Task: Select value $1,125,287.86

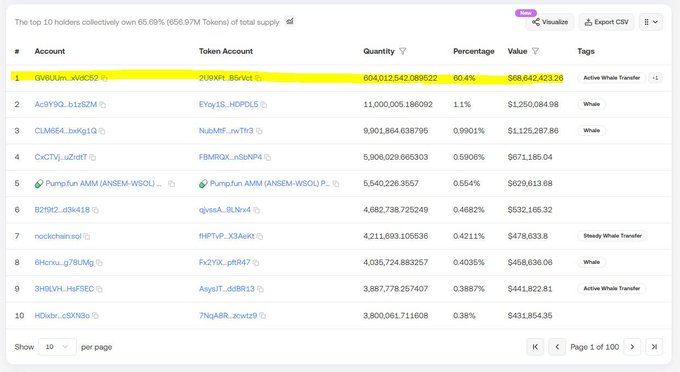Action: pos(533,131)
